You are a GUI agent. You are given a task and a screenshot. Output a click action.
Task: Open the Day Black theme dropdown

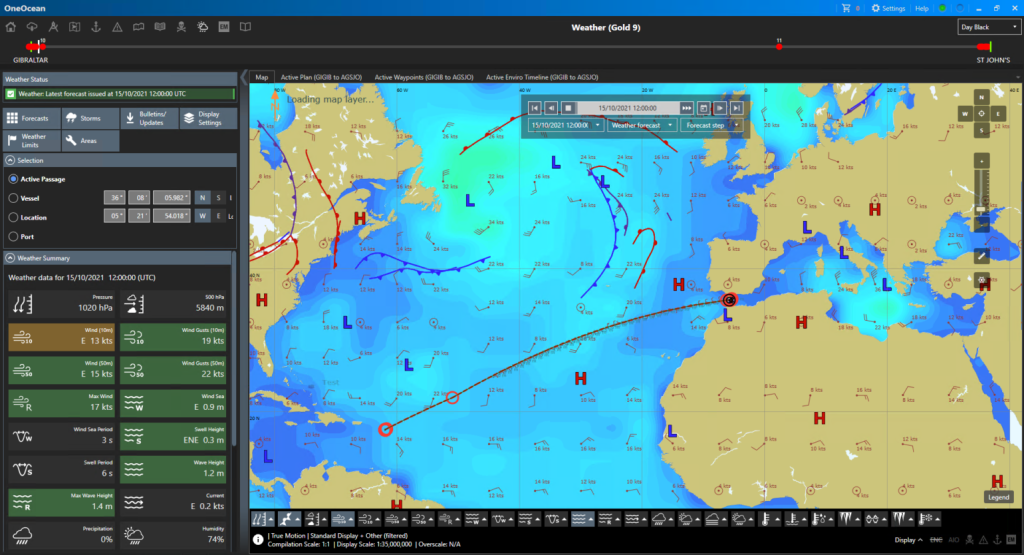[x=987, y=27]
